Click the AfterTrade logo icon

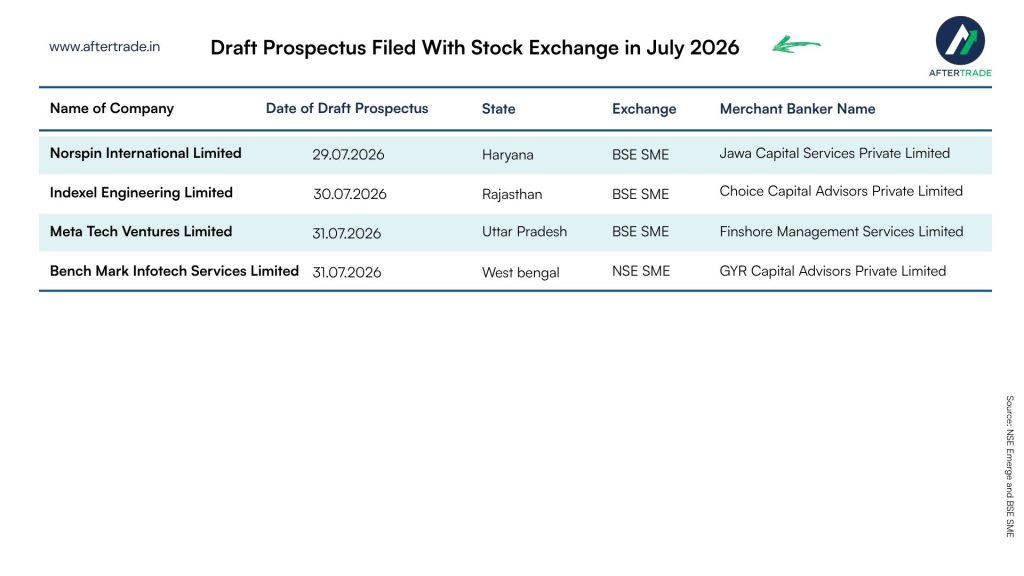[960, 40]
